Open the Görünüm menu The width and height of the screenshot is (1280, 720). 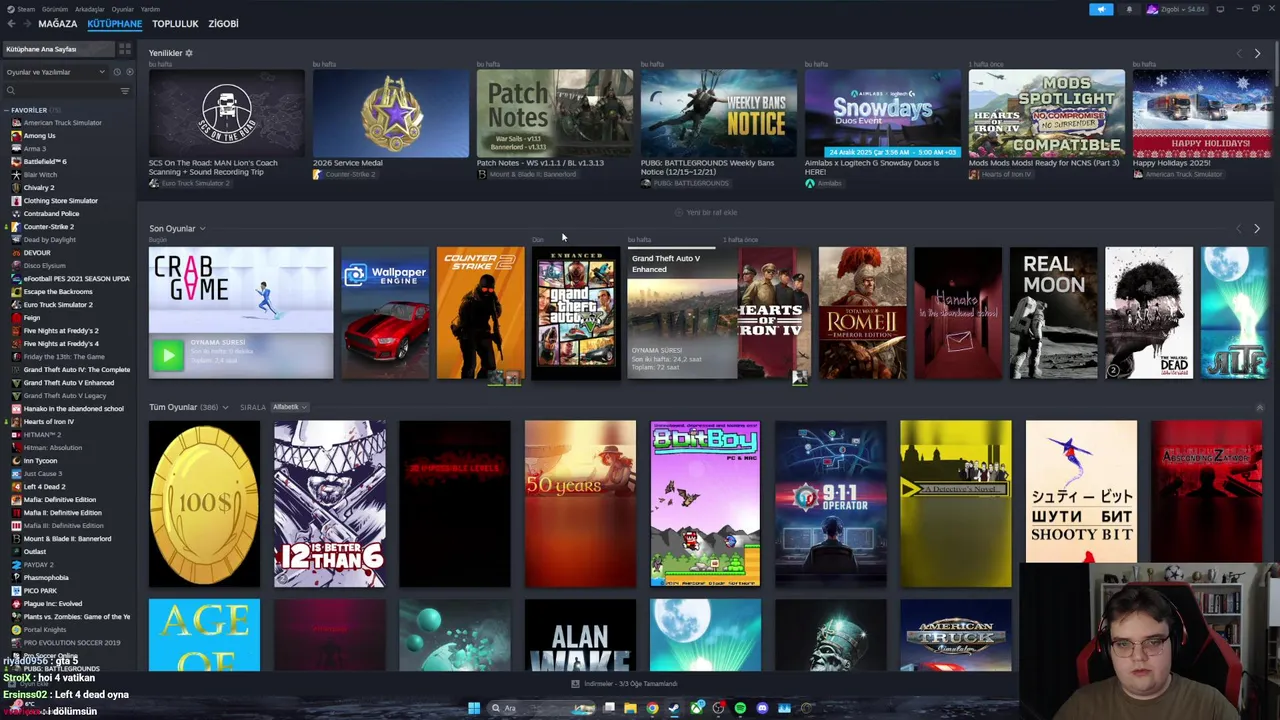55,9
